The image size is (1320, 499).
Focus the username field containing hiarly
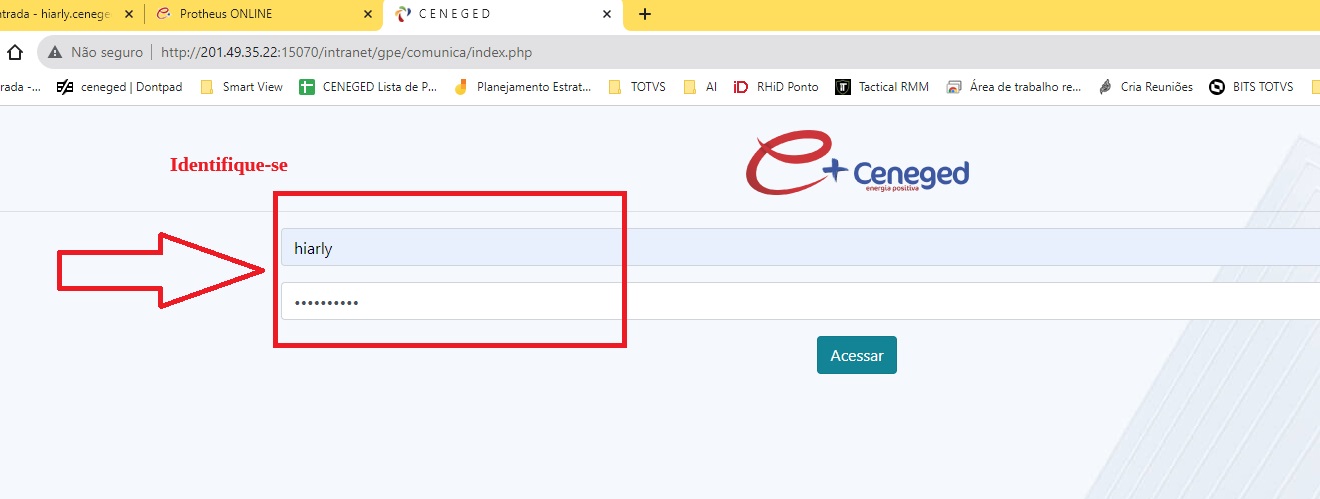pyautogui.click(x=800, y=248)
